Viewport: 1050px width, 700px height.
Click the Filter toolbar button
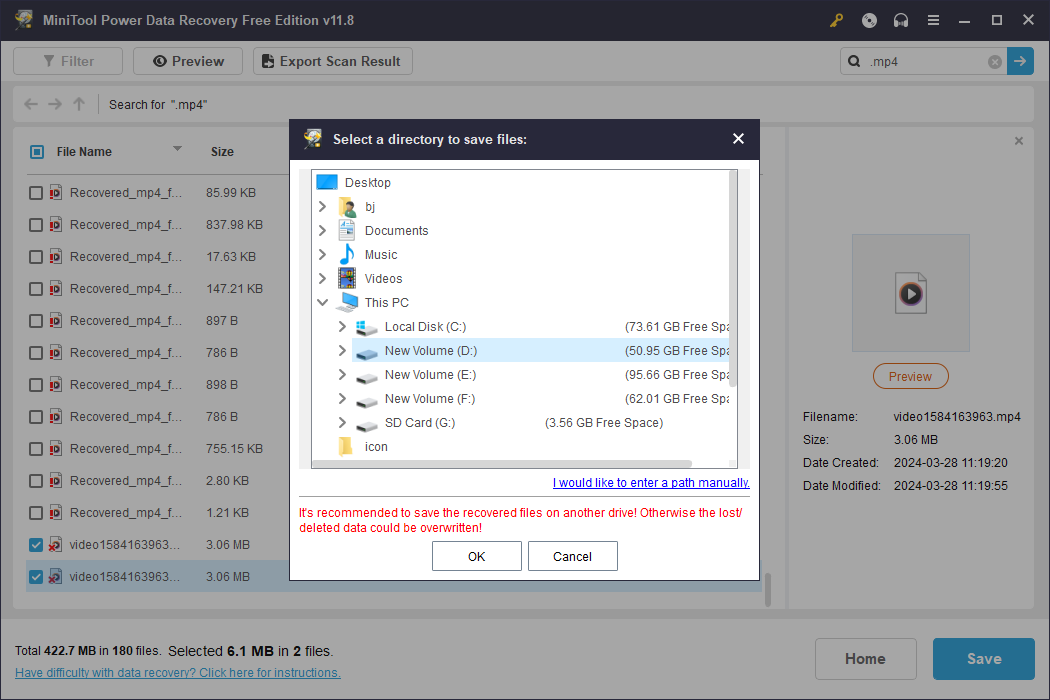click(x=68, y=61)
